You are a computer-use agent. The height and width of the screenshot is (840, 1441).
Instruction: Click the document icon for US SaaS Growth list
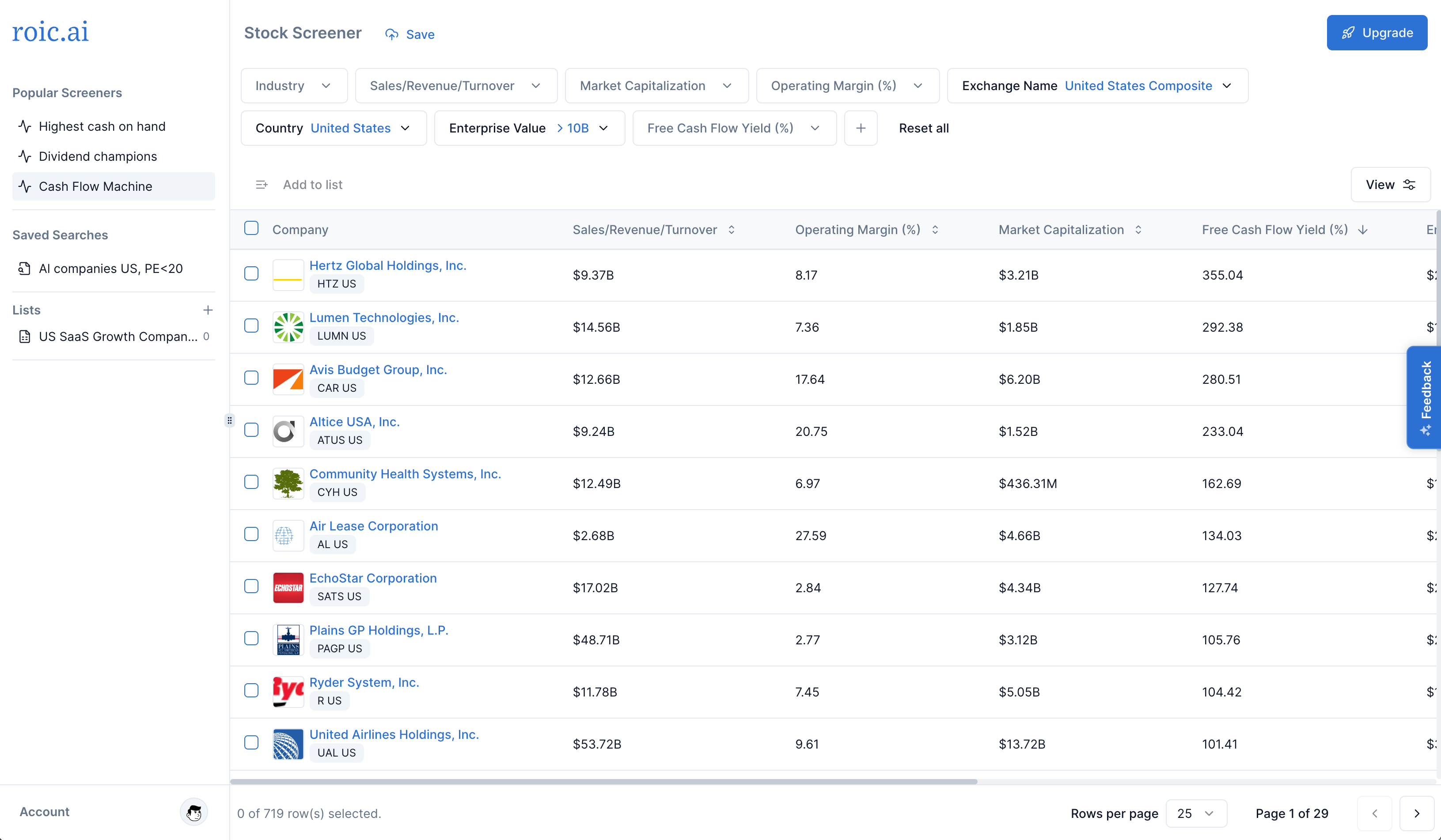pos(25,336)
